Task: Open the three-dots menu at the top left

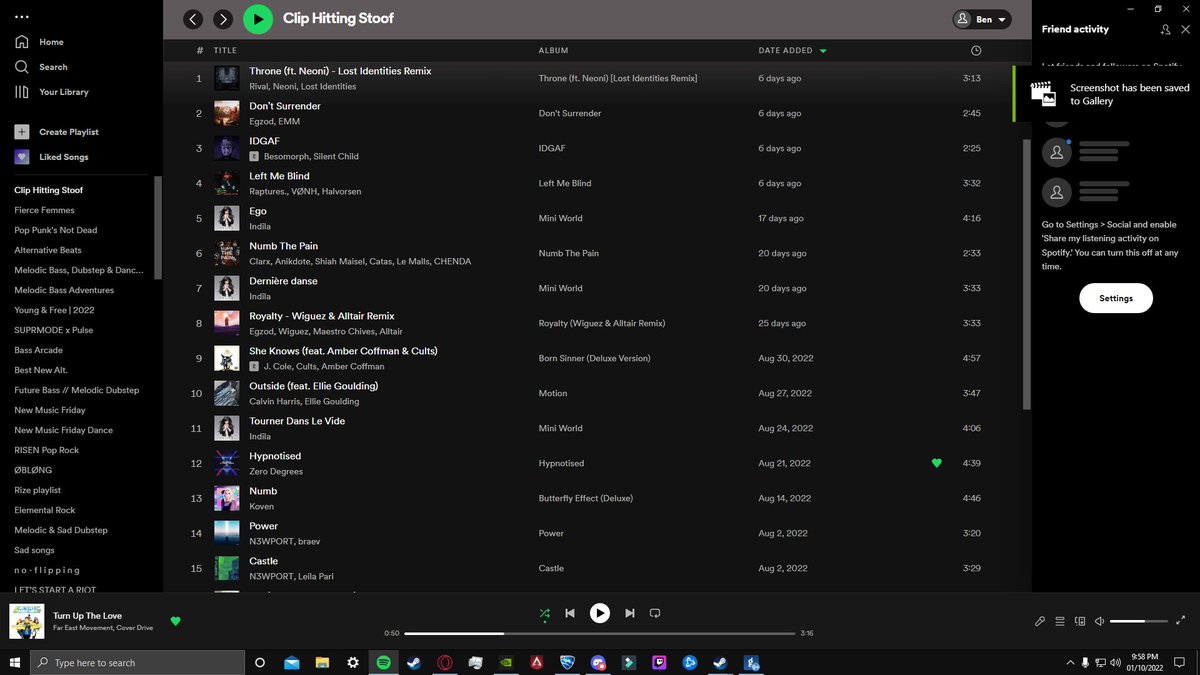Action: coord(22,17)
